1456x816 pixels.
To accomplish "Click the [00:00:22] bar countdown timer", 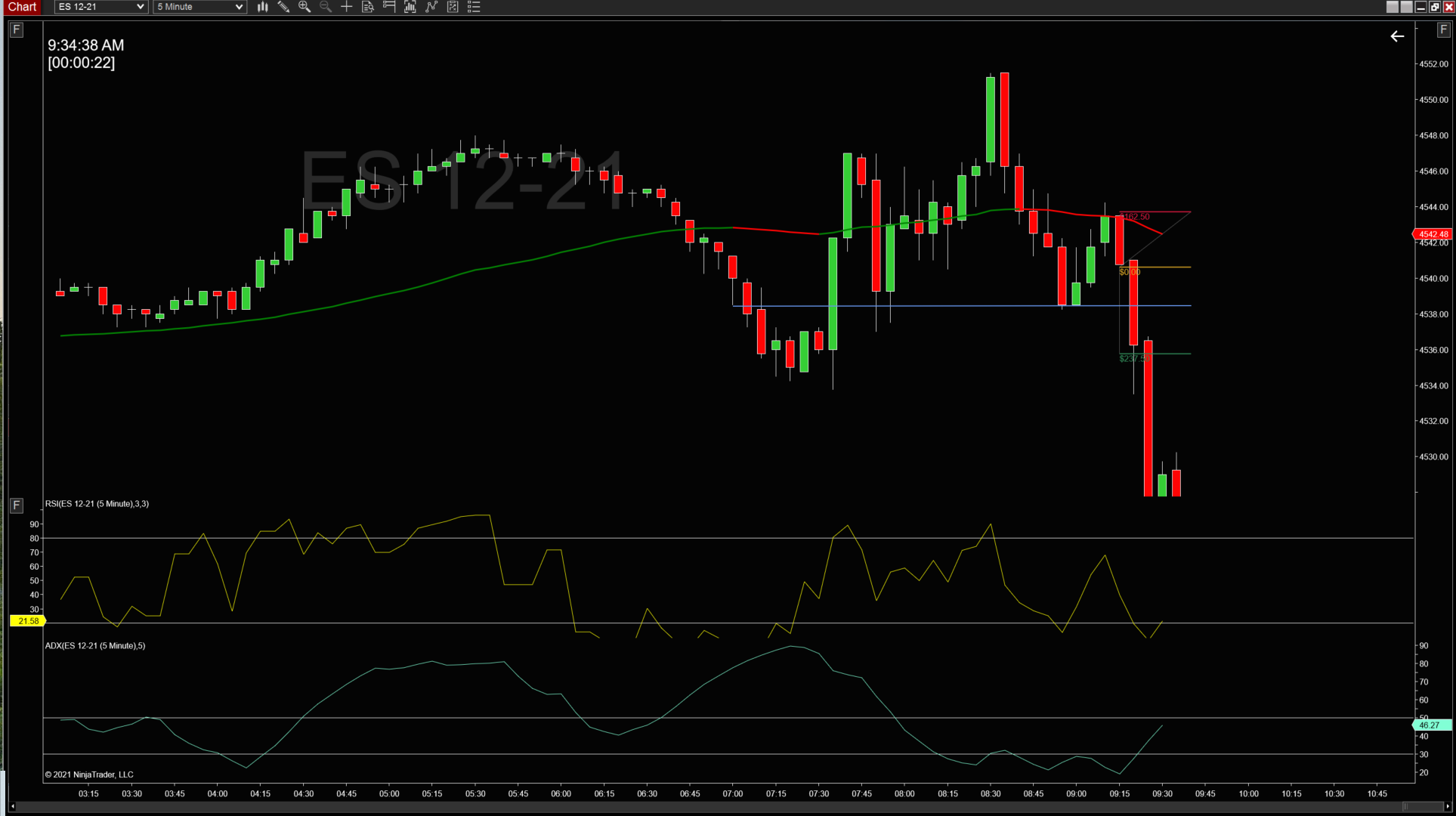I will coord(82,63).
